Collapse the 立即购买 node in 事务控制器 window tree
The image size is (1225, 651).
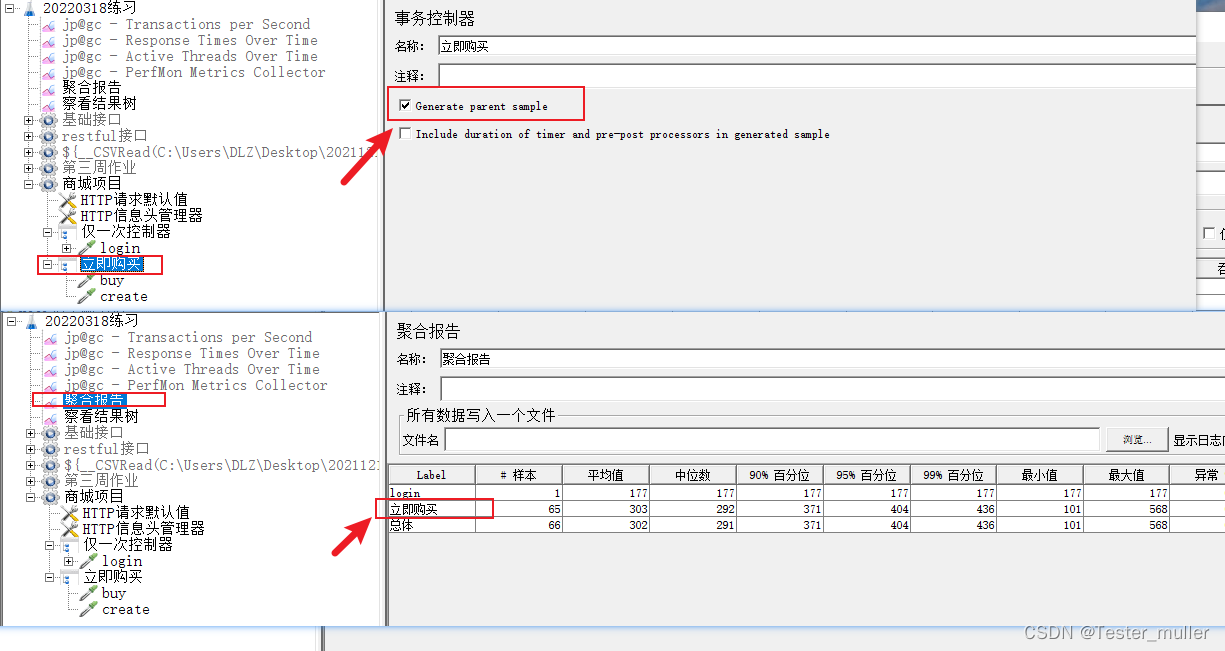(48, 265)
